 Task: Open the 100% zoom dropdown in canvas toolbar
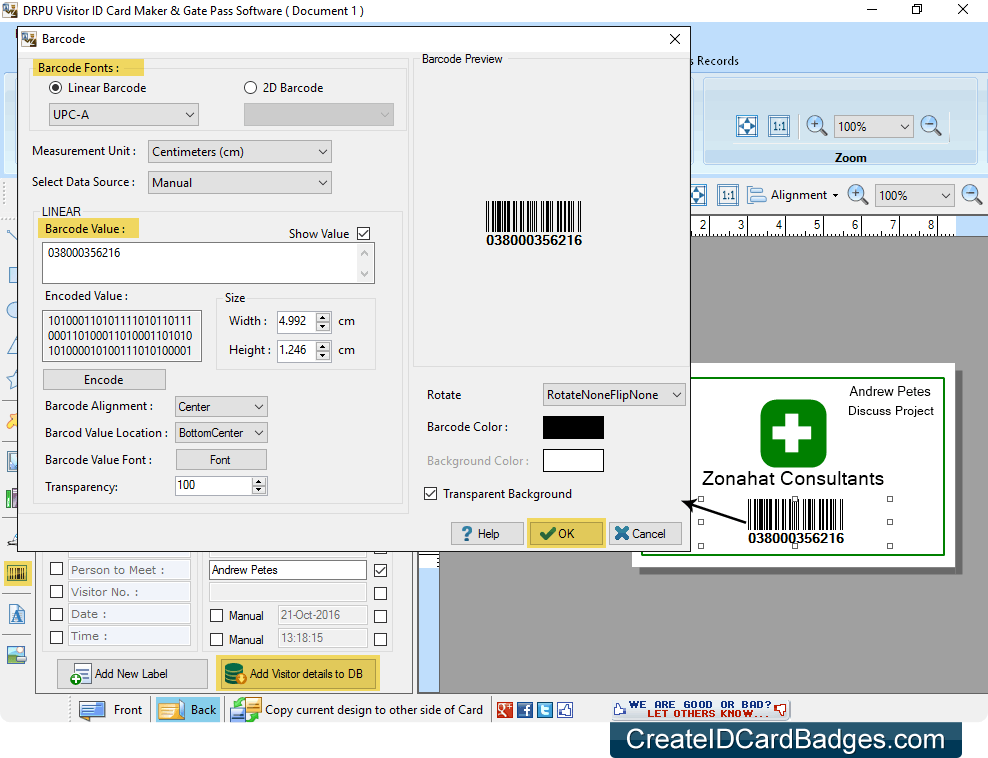click(x=914, y=195)
